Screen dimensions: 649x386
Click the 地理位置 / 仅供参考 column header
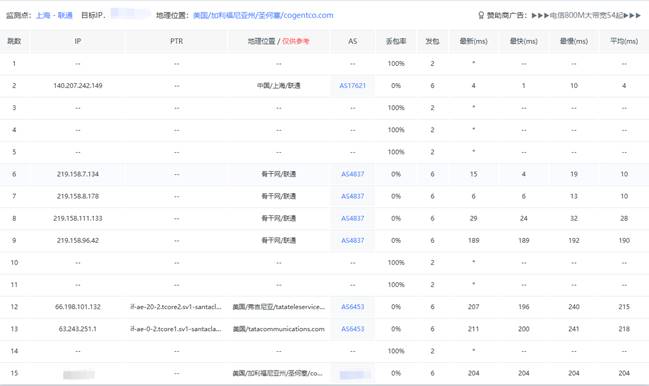click(279, 41)
